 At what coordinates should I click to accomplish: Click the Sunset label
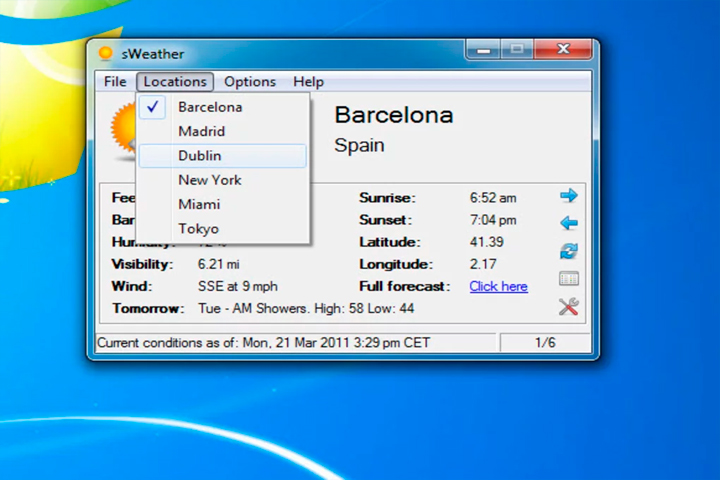(x=385, y=220)
